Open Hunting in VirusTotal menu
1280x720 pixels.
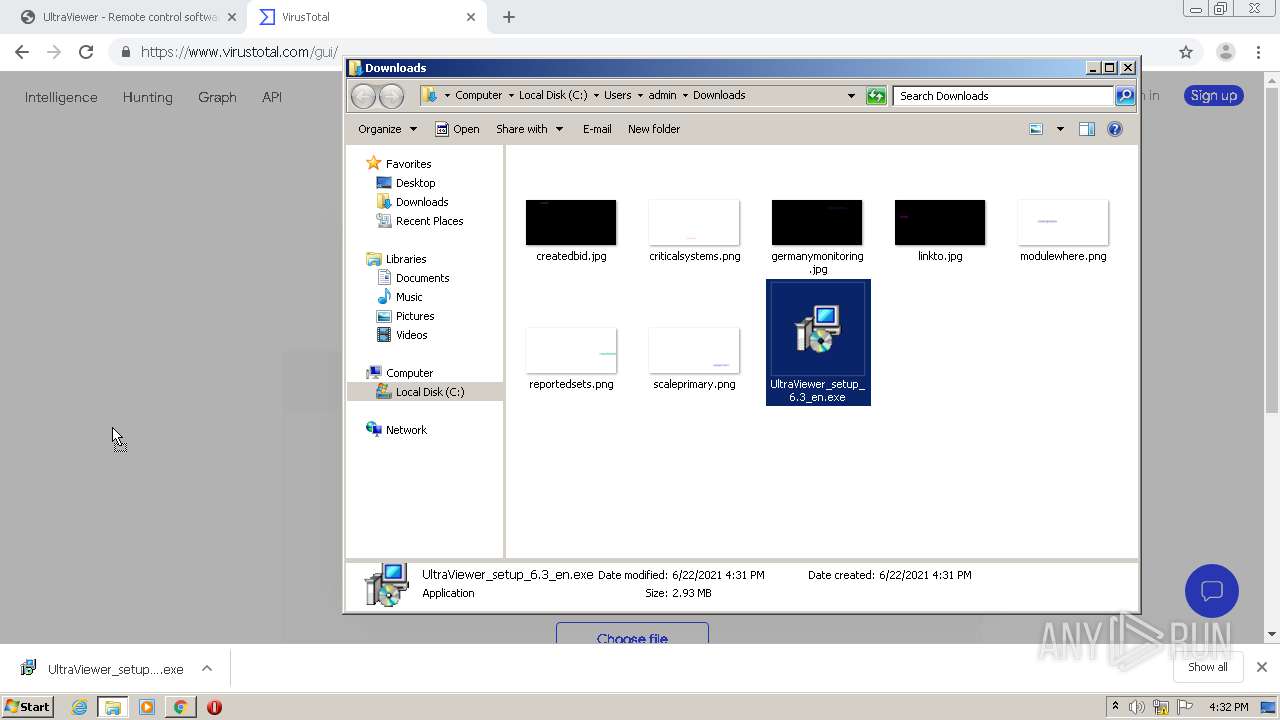pos(148,97)
